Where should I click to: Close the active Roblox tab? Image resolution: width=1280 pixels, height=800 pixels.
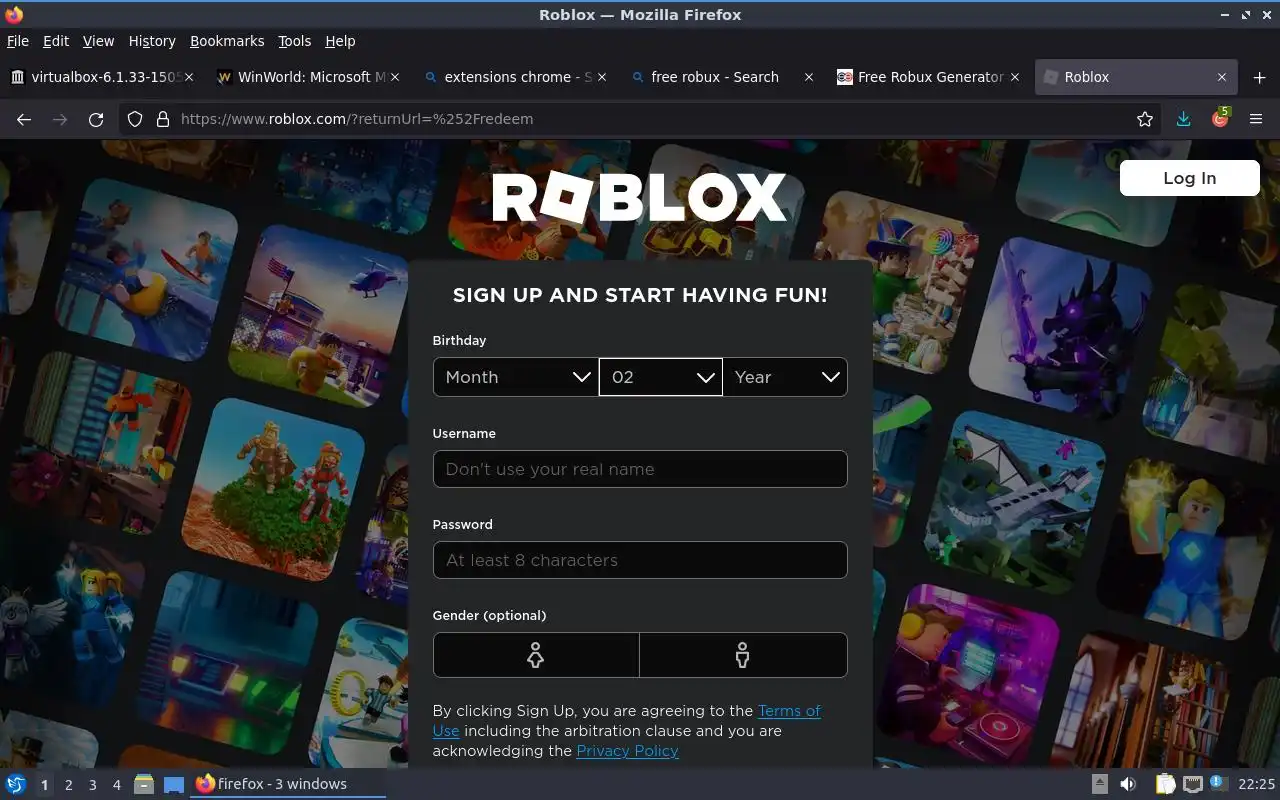(x=1222, y=77)
